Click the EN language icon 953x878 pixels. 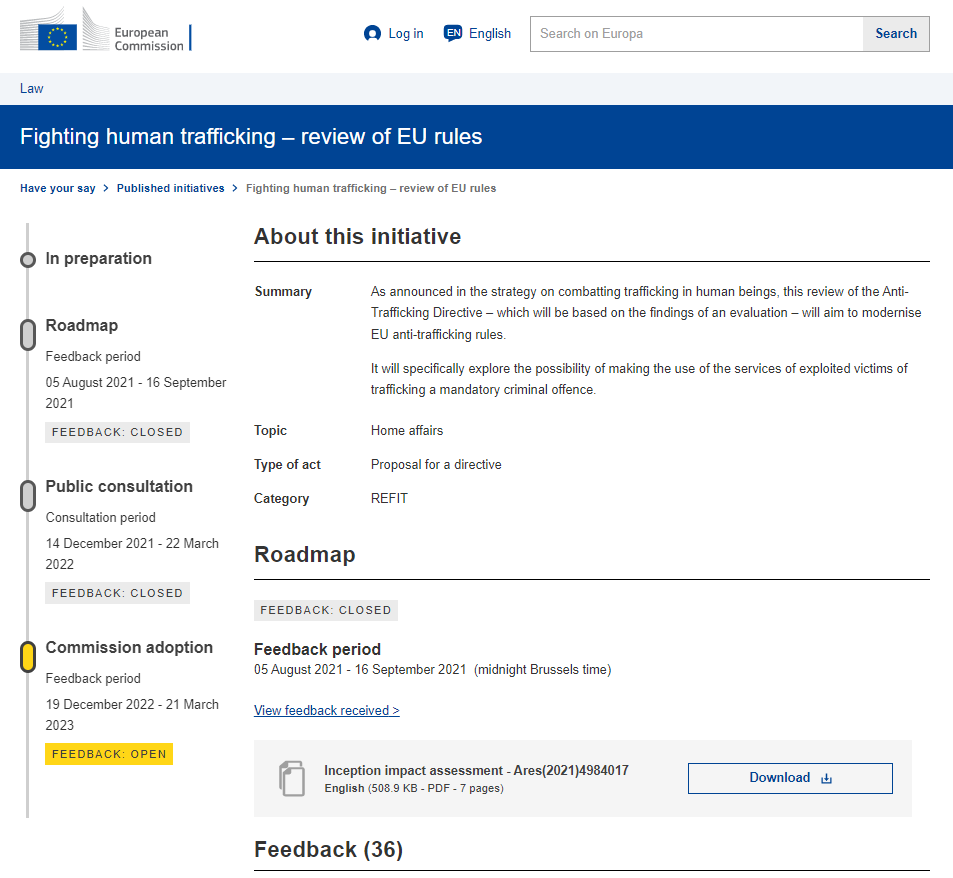(453, 33)
